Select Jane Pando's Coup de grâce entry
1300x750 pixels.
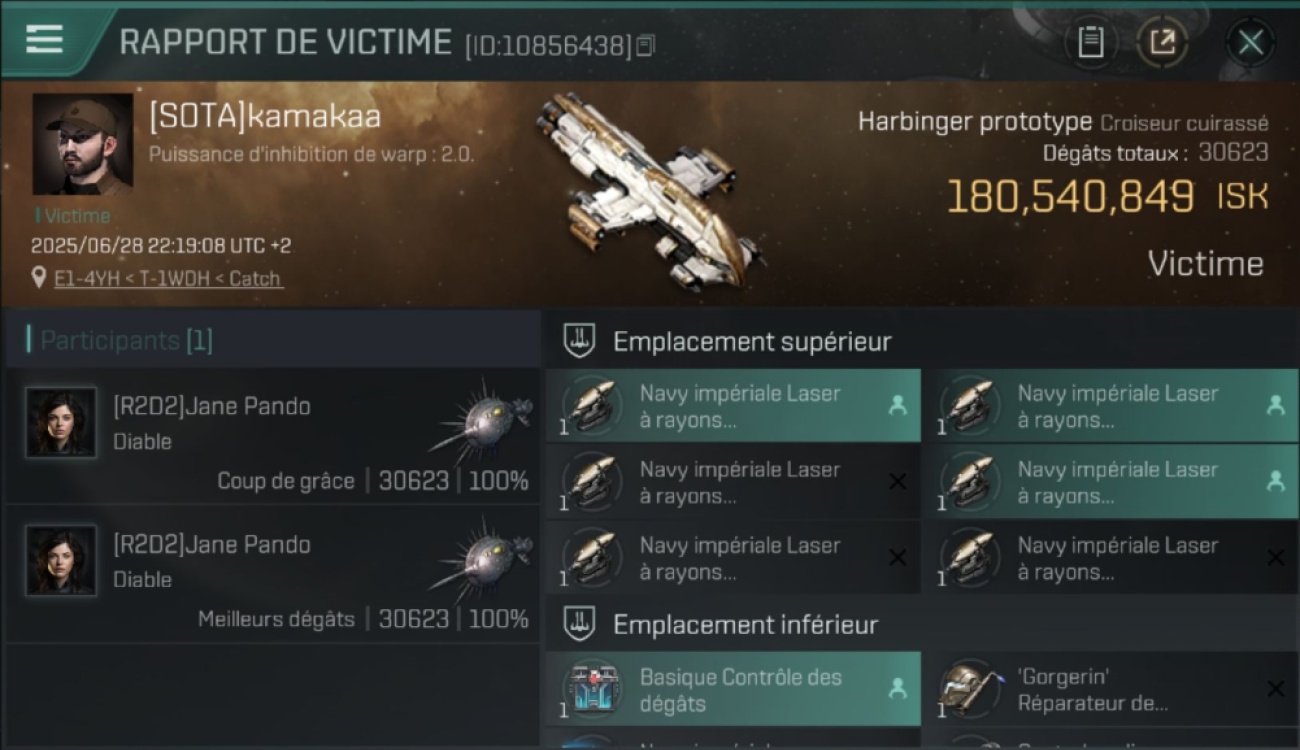[273, 436]
